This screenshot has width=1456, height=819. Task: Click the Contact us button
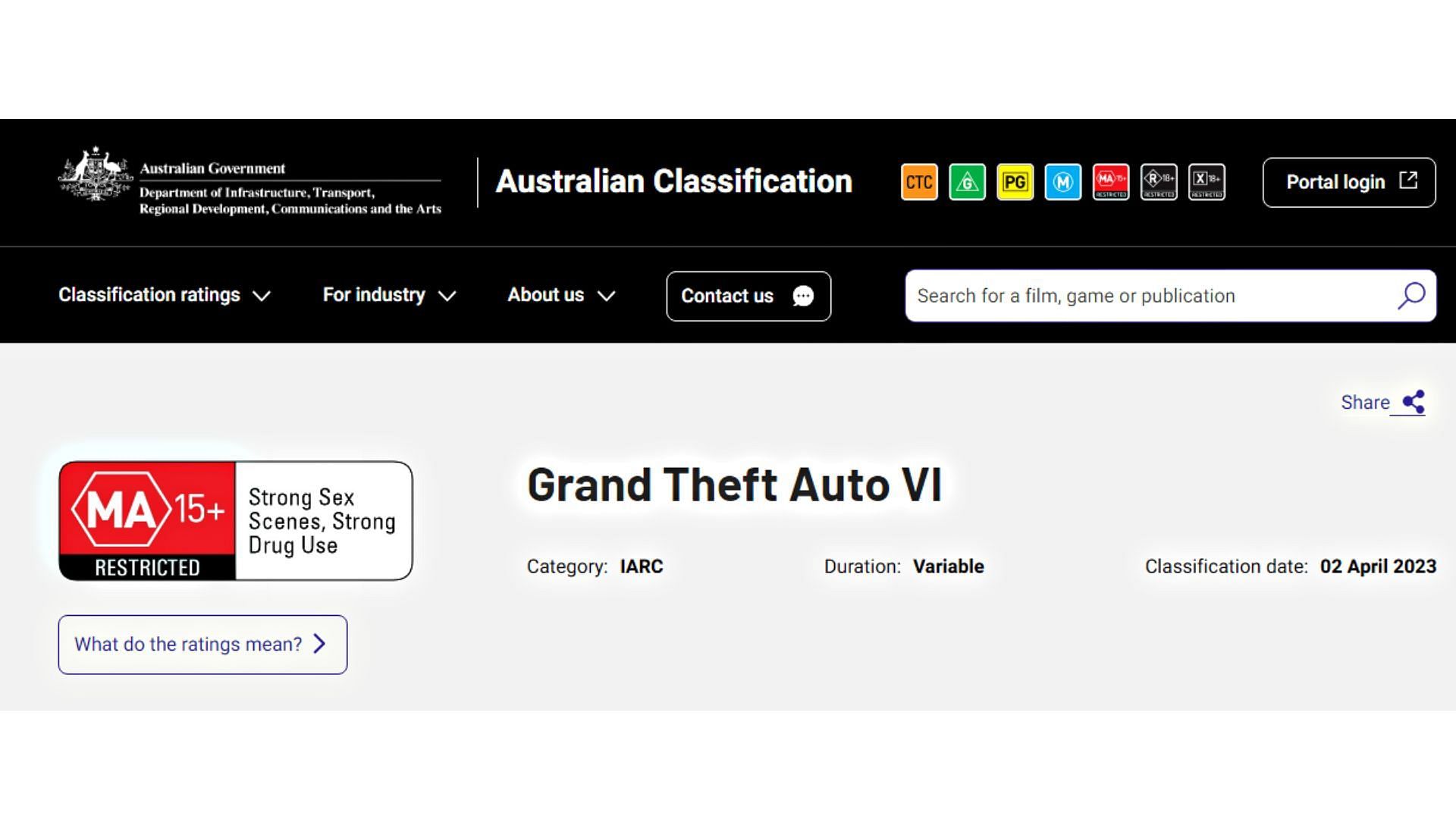pos(748,296)
